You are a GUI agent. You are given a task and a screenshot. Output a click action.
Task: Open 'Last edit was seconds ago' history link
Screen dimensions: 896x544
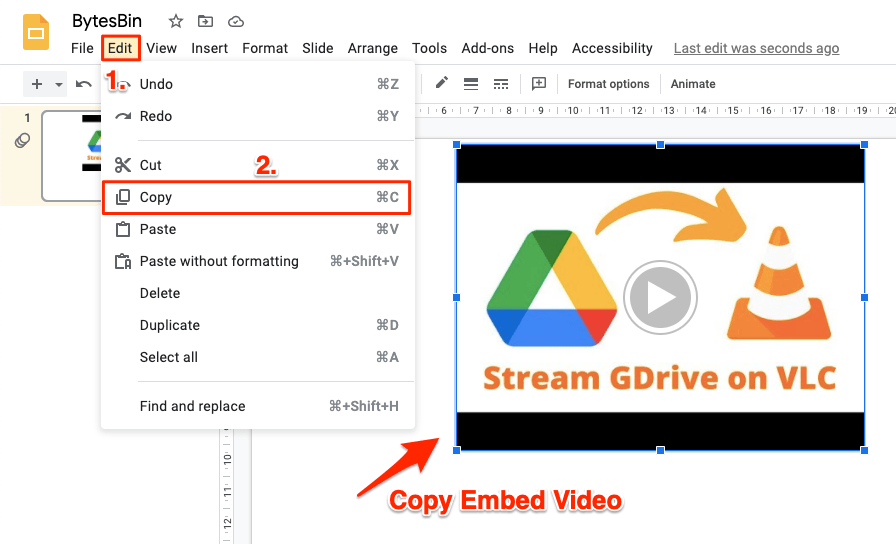click(756, 49)
